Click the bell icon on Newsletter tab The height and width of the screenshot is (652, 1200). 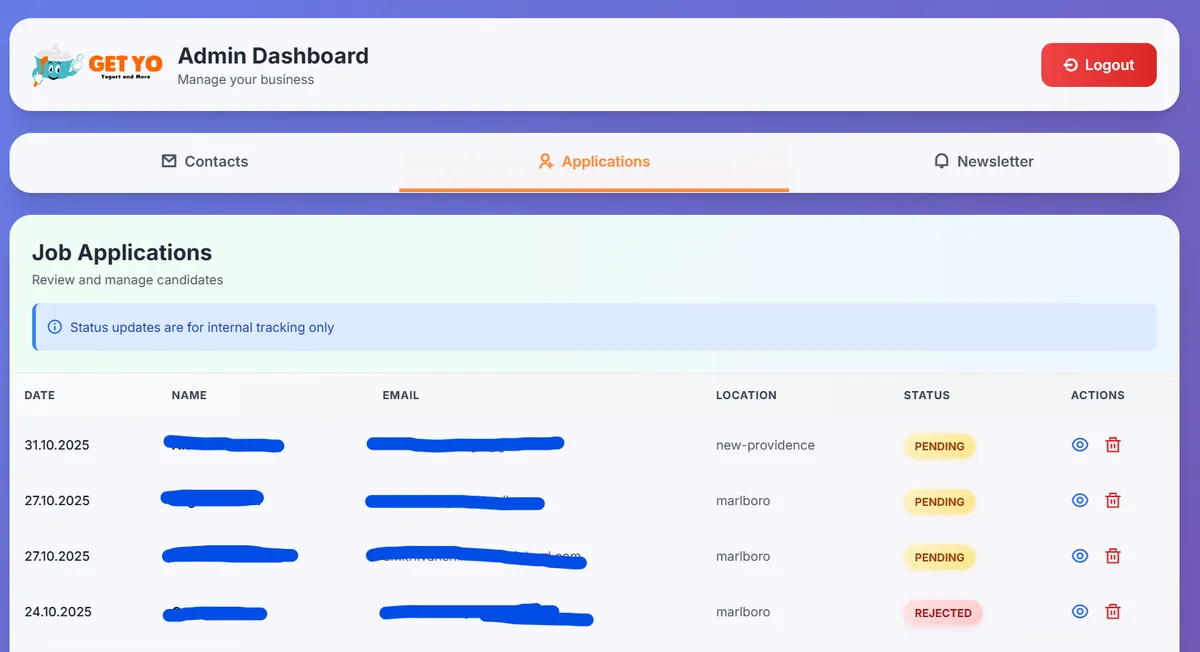pos(941,161)
